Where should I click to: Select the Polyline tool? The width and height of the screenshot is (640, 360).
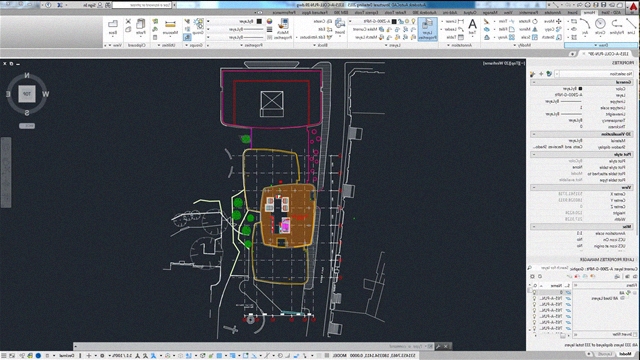point(617,27)
